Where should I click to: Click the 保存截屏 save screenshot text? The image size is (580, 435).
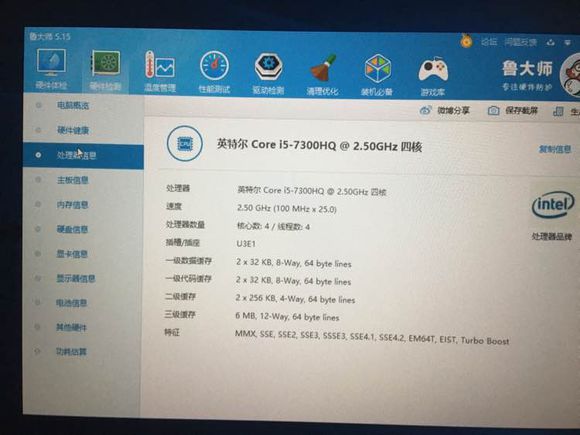pyautogui.click(x=521, y=111)
